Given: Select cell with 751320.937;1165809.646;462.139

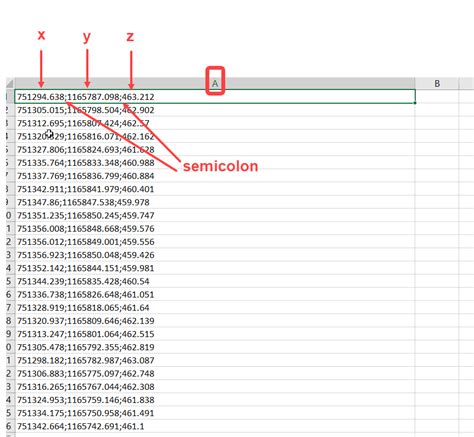Looking at the screenshot, I should [215, 321].
